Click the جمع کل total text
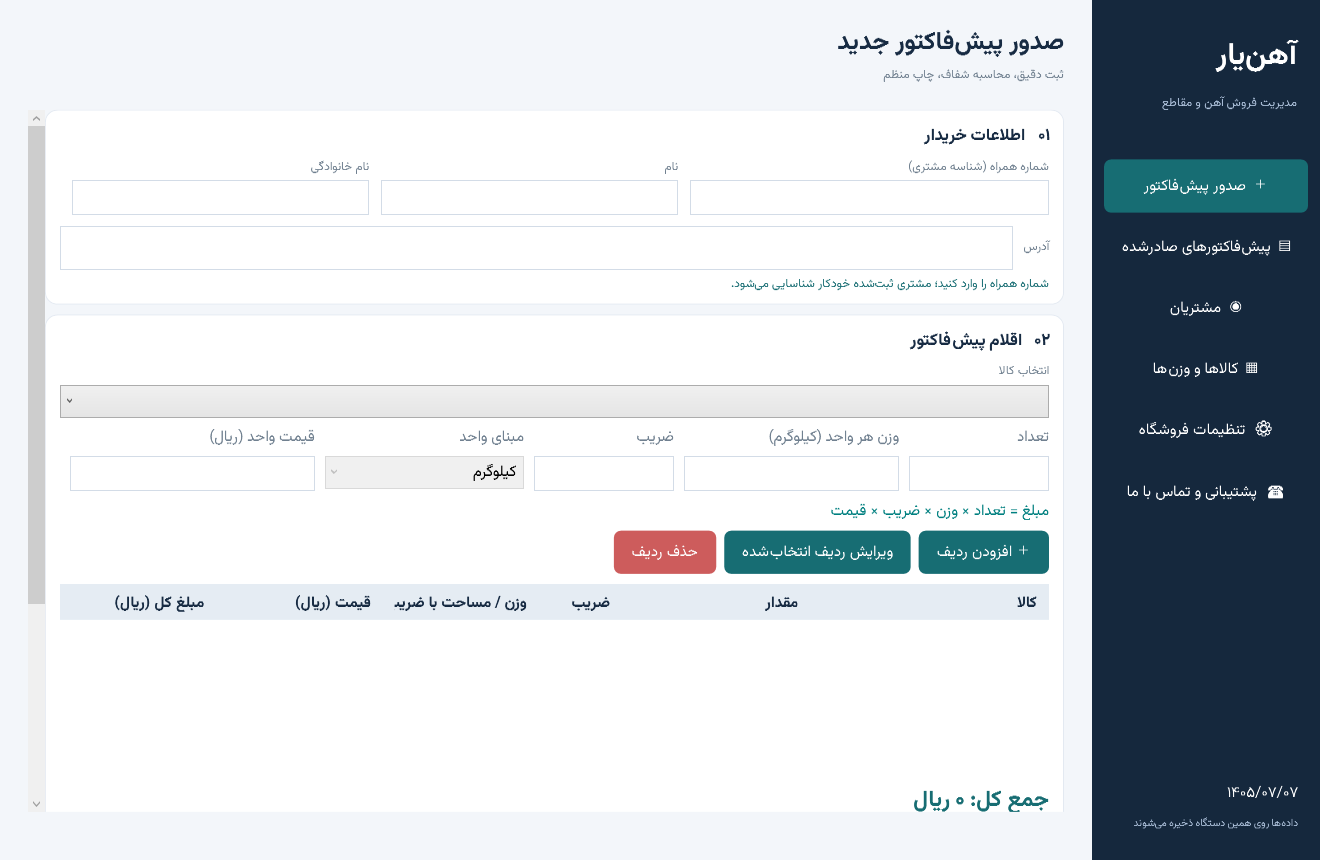The image size is (1320, 860). click(981, 801)
